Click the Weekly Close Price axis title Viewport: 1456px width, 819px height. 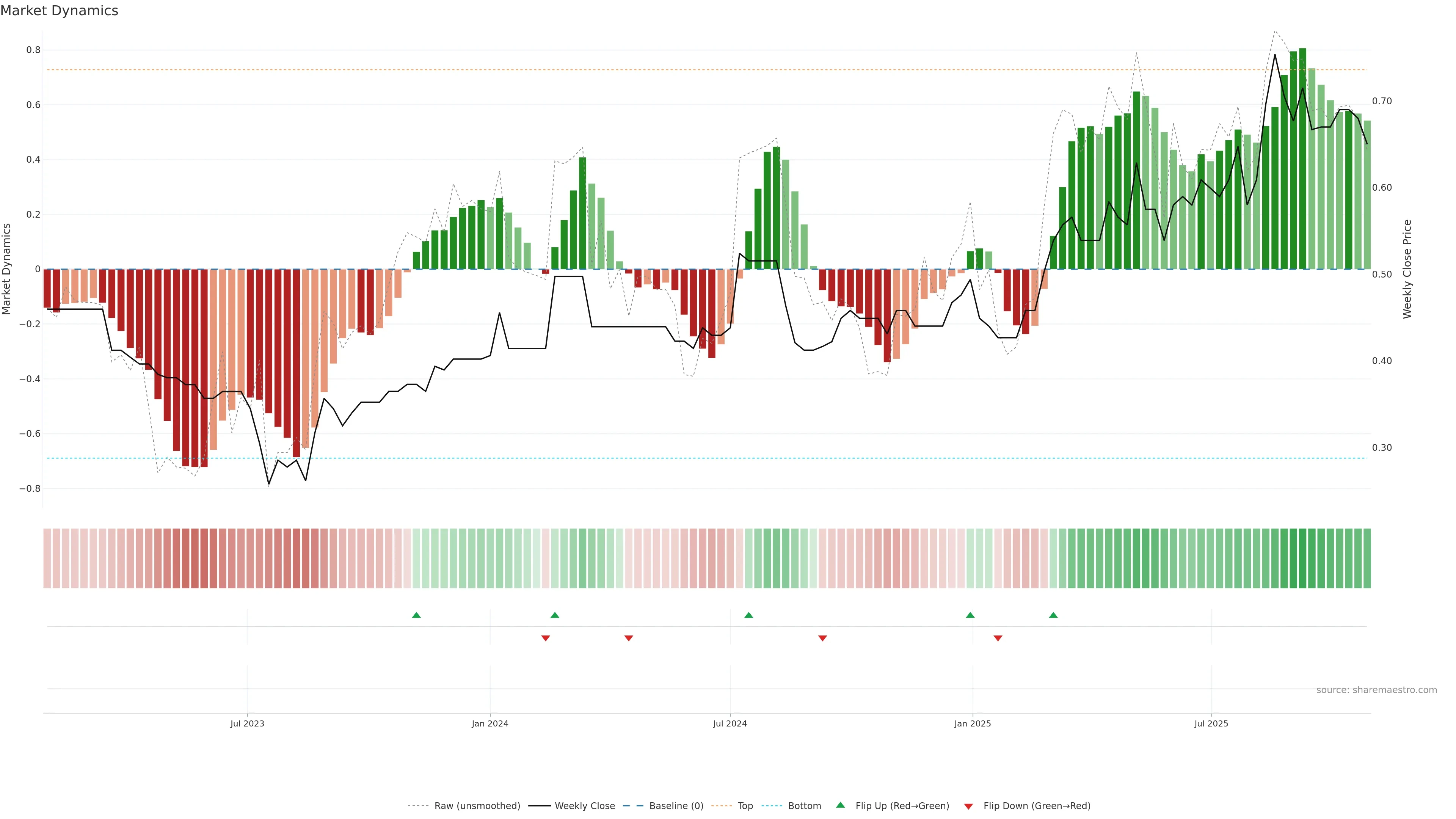pyautogui.click(x=1407, y=269)
